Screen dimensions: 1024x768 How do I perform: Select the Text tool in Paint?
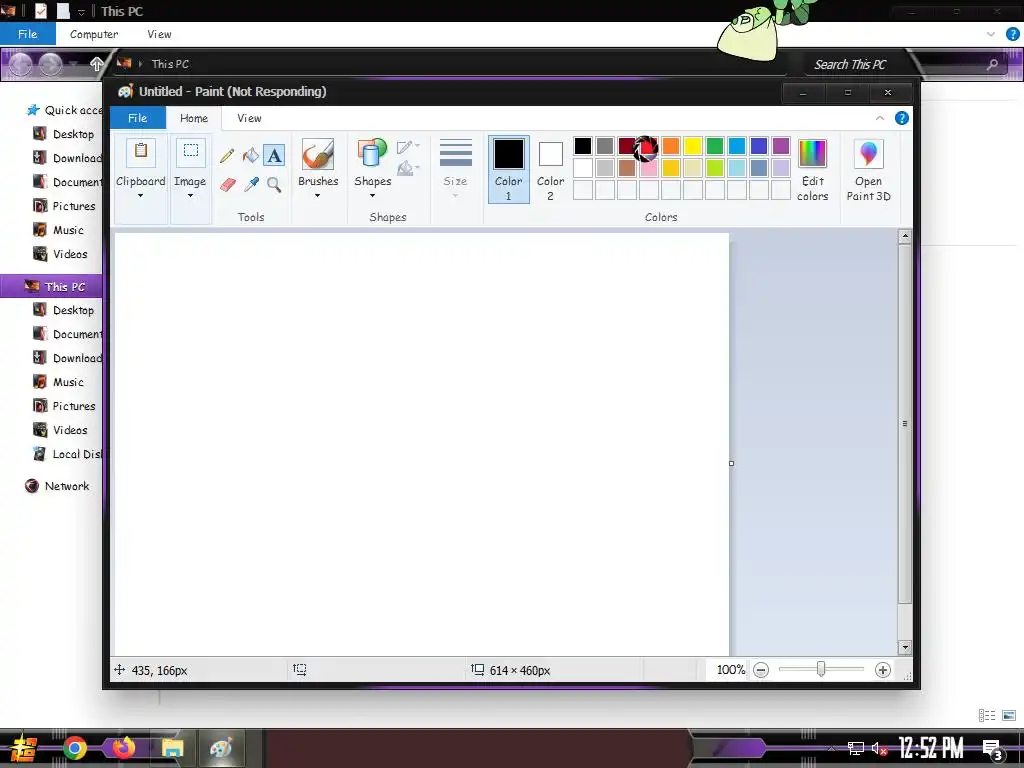pyautogui.click(x=274, y=155)
